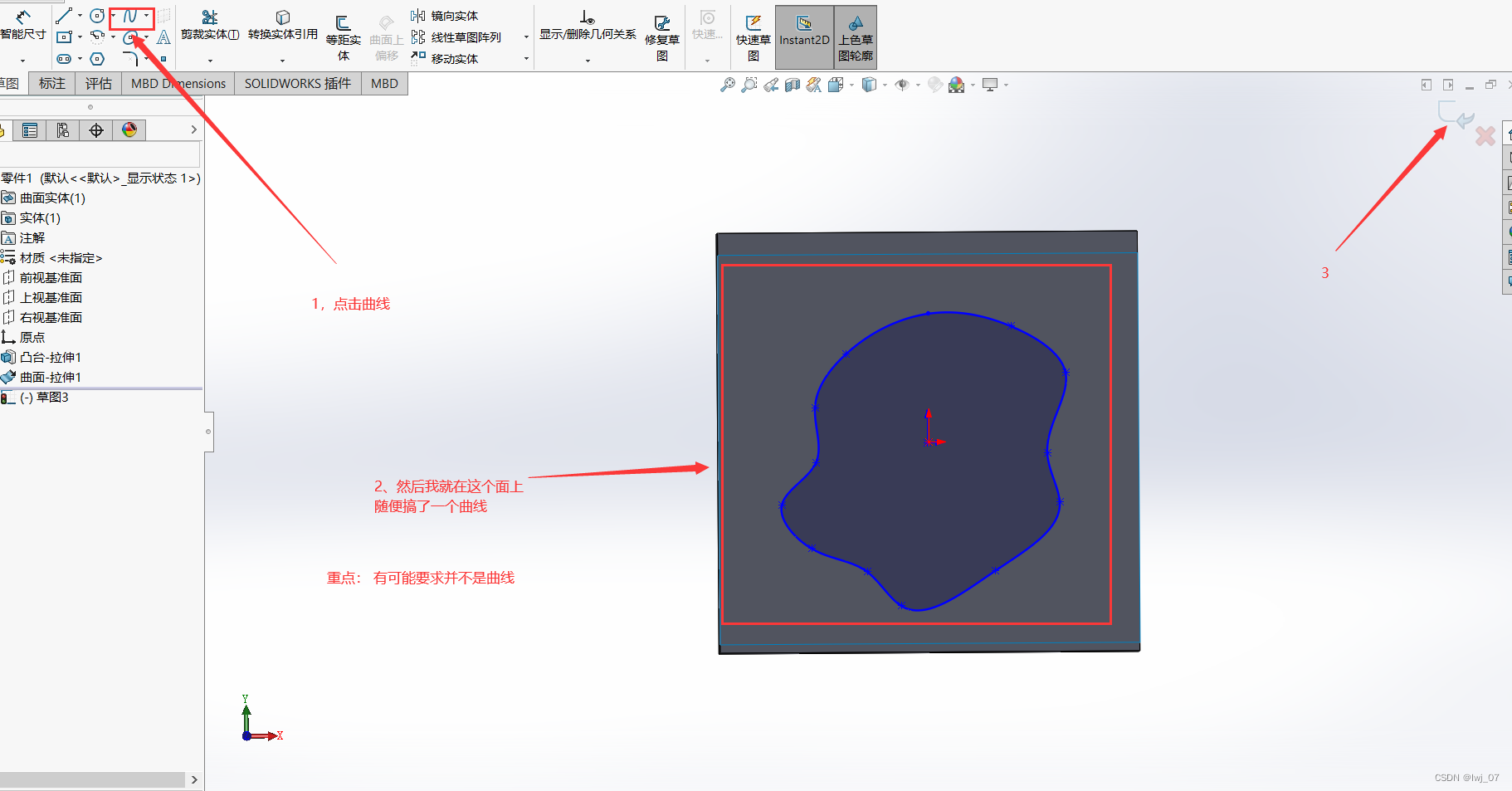Switch to the 评估 tab
The image size is (1512, 791).
point(99,84)
